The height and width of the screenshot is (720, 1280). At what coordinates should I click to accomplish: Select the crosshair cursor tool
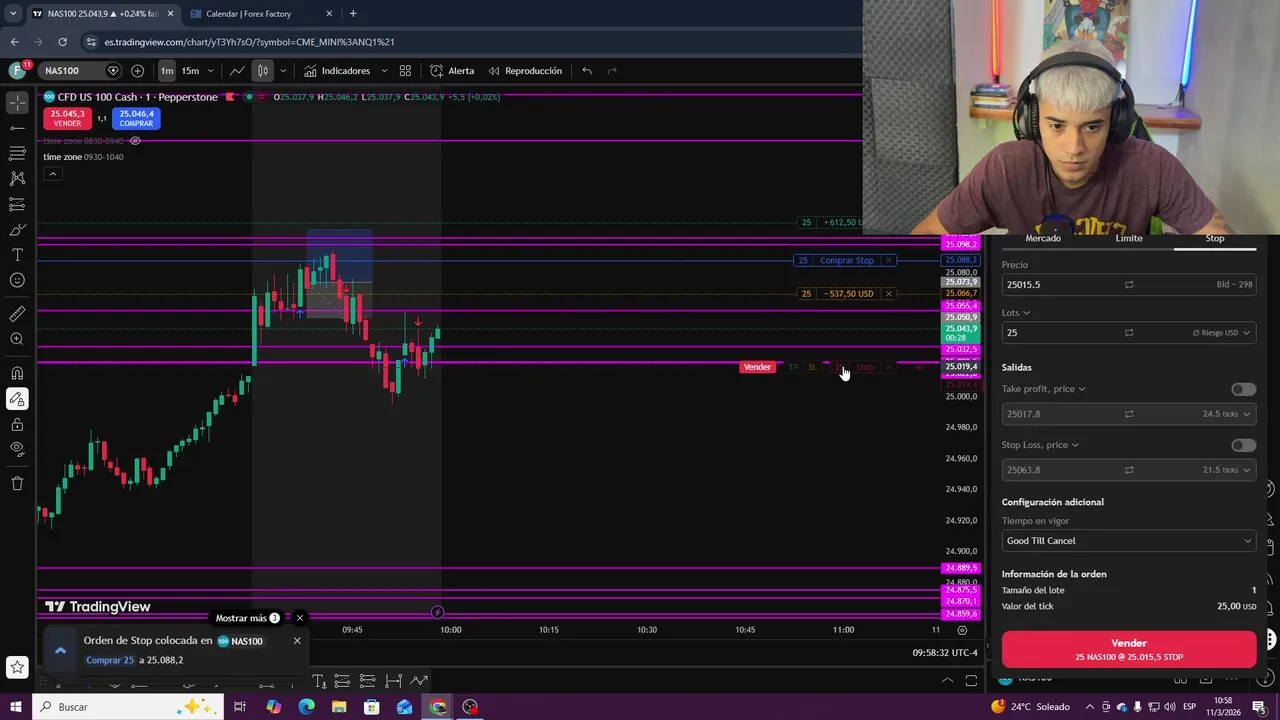click(x=17, y=102)
